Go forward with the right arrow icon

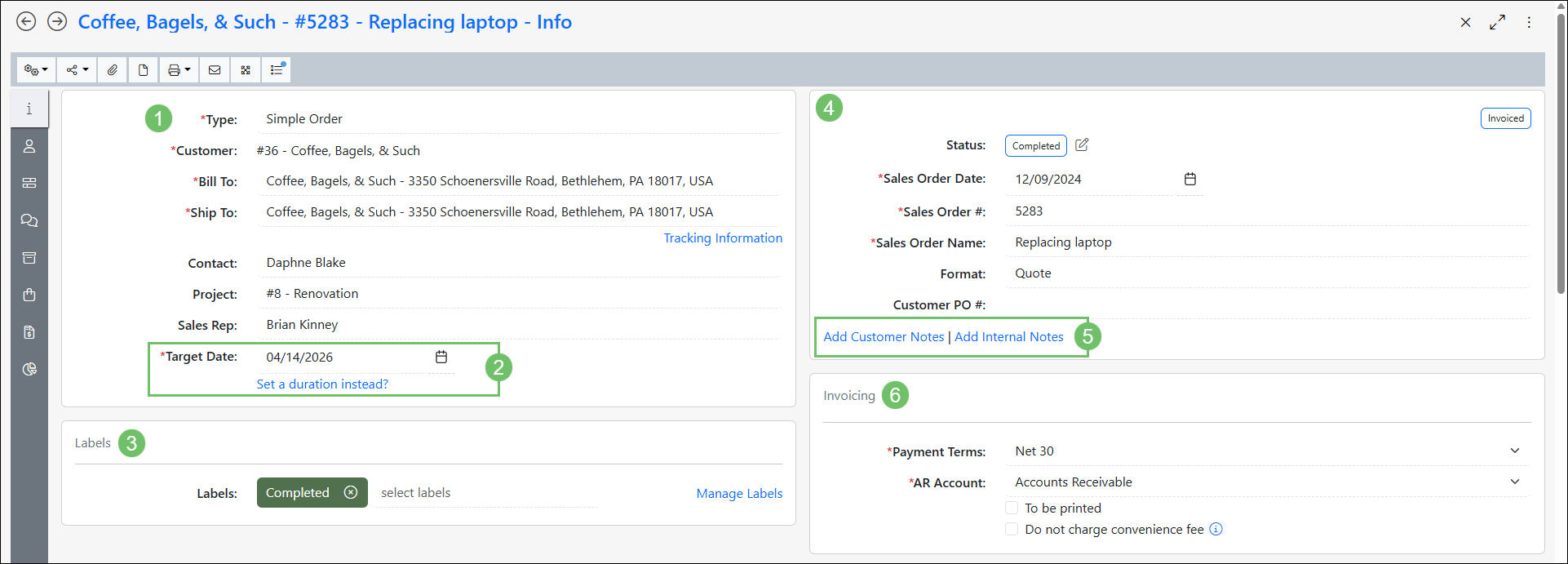point(57,22)
